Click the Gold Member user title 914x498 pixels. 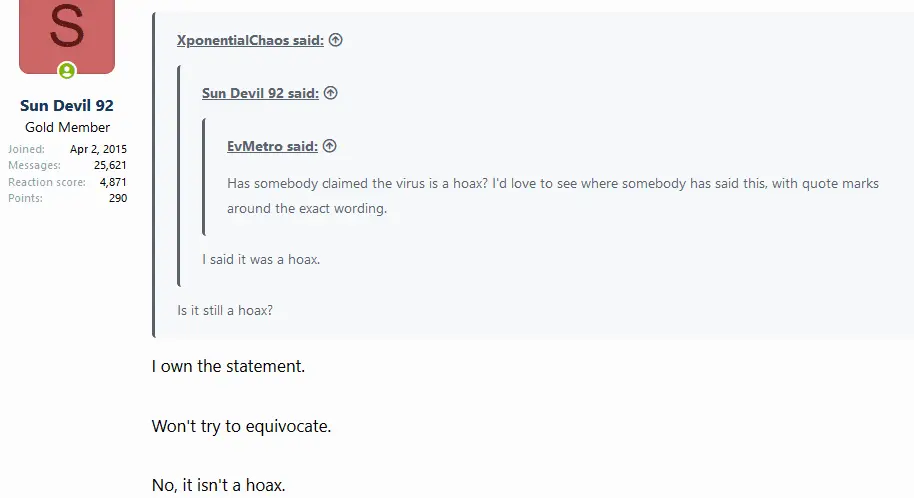coord(67,127)
